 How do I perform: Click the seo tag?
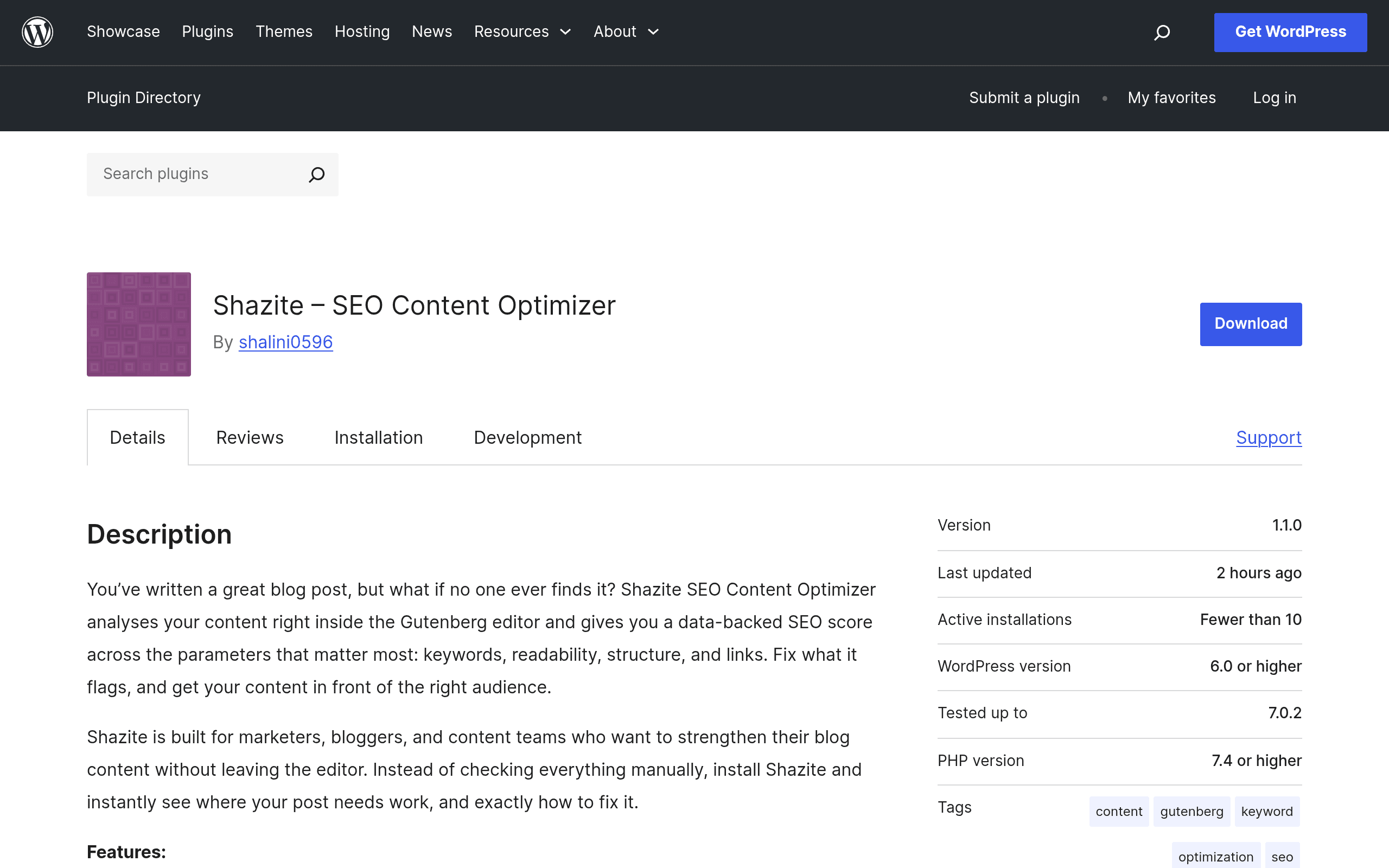[1282, 857]
